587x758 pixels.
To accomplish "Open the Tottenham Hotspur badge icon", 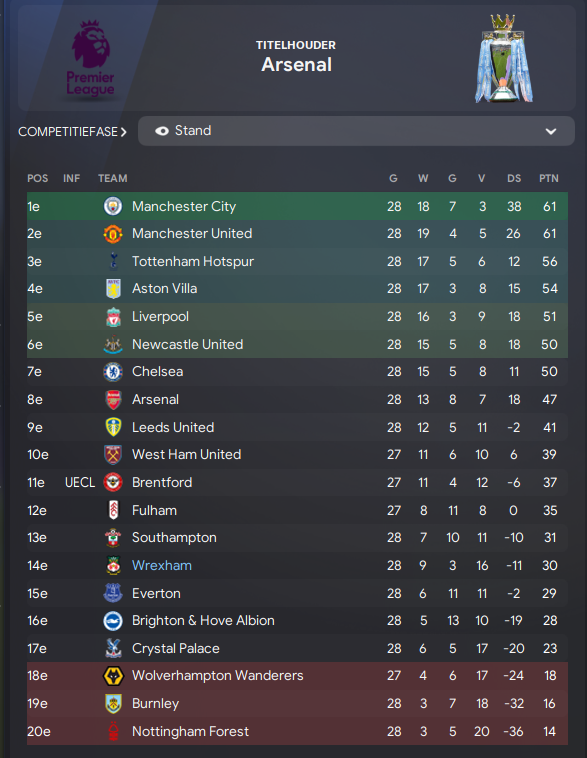I will (x=113, y=262).
